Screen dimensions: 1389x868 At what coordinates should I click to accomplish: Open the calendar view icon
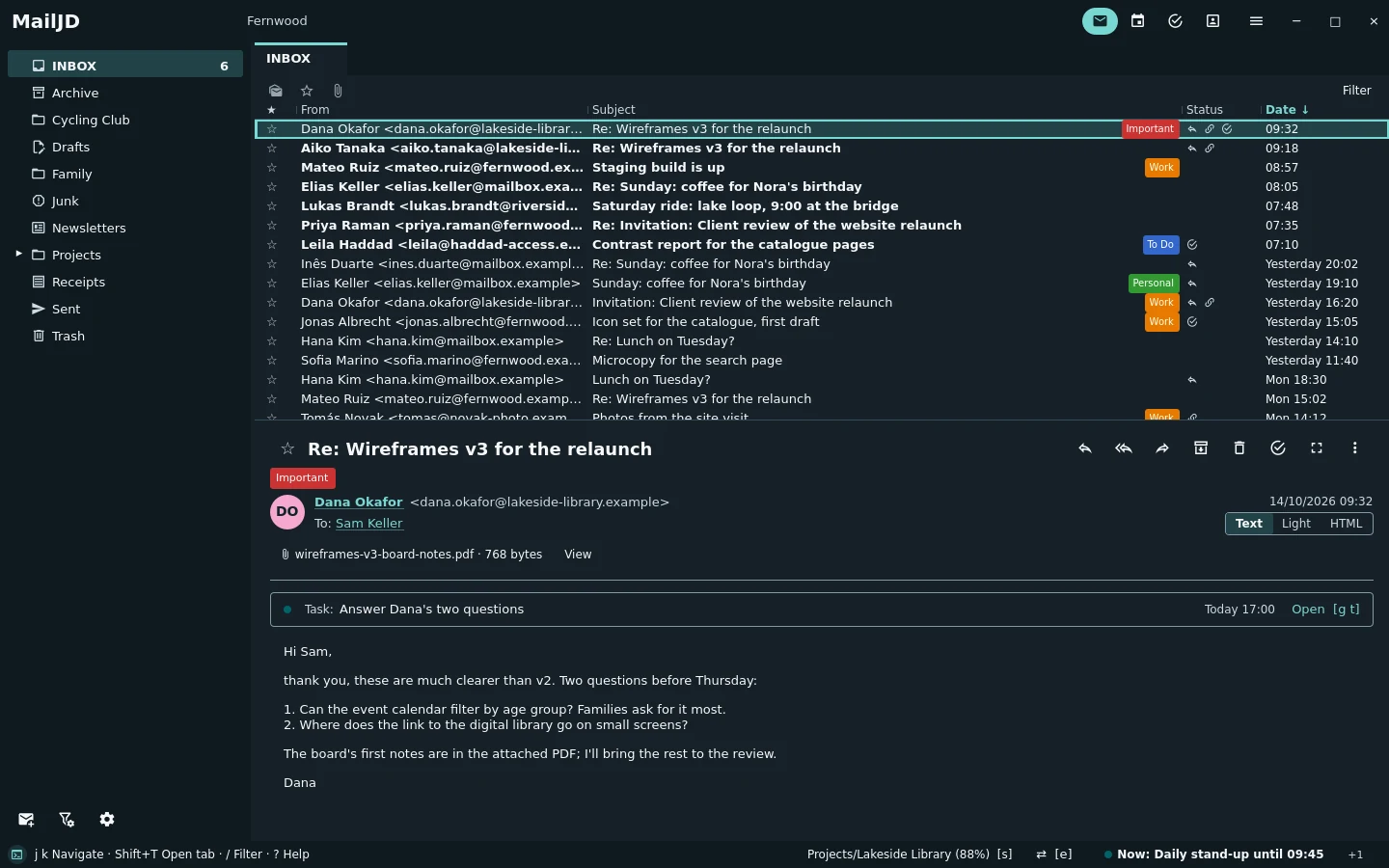pyautogui.click(x=1138, y=21)
